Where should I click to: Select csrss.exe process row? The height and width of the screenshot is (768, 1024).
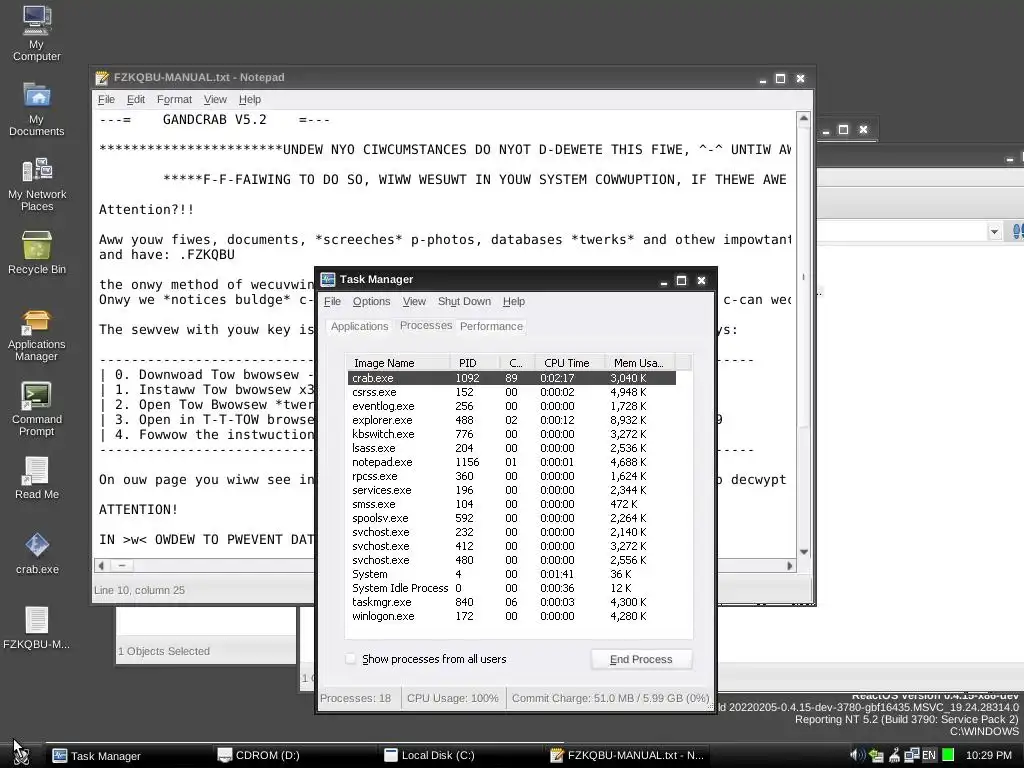tap(512, 392)
